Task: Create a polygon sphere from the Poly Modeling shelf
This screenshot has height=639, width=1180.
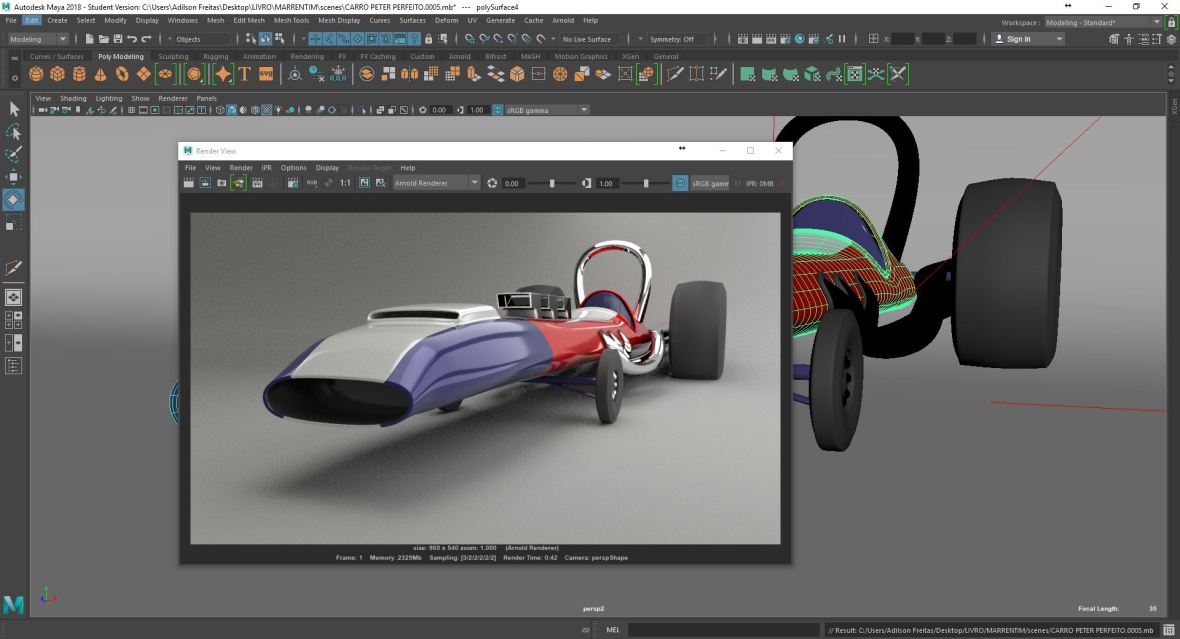Action: [x=34, y=74]
